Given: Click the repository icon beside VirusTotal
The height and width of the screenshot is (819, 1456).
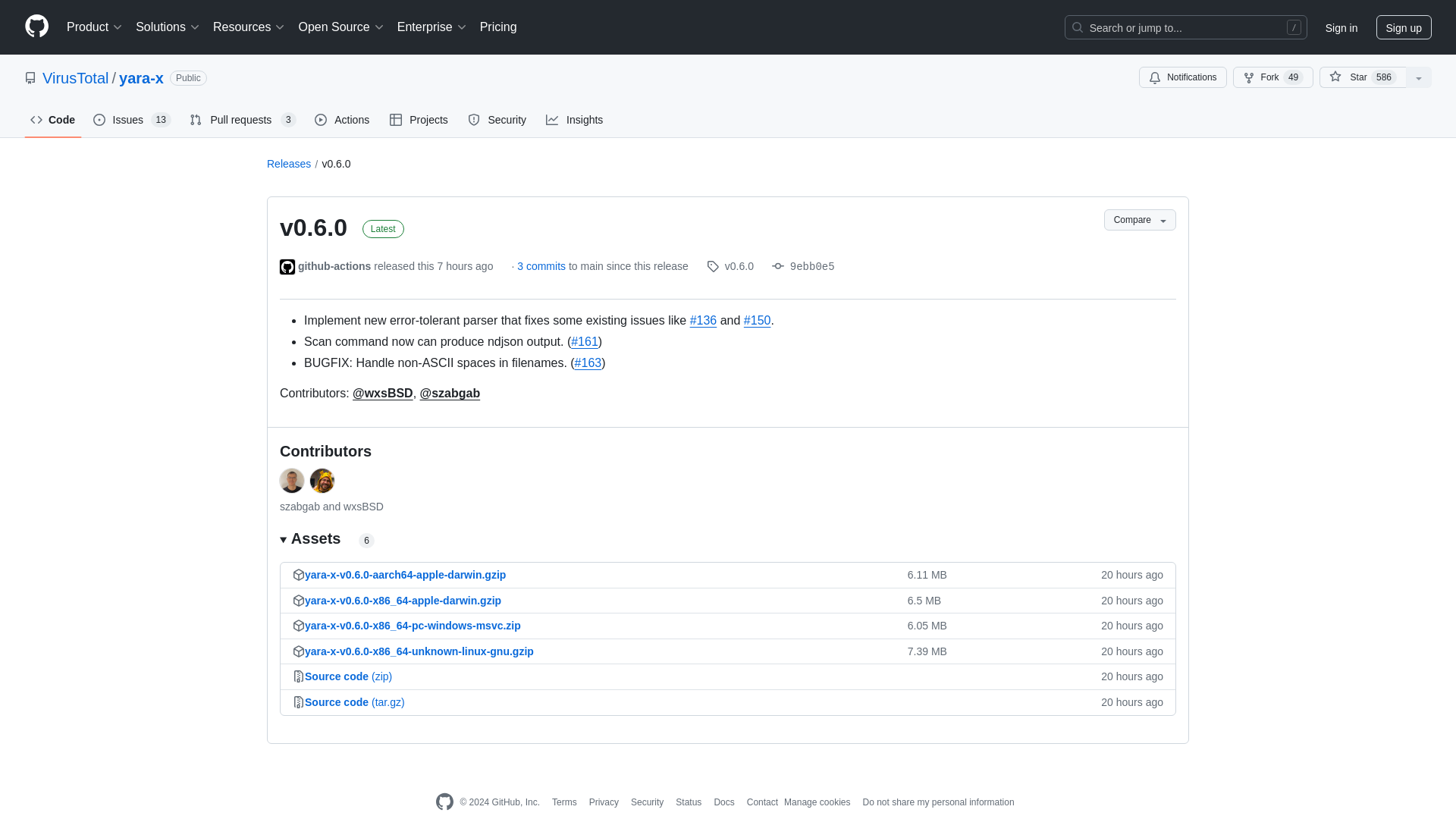Looking at the screenshot, I should click(x=30, y=78).
